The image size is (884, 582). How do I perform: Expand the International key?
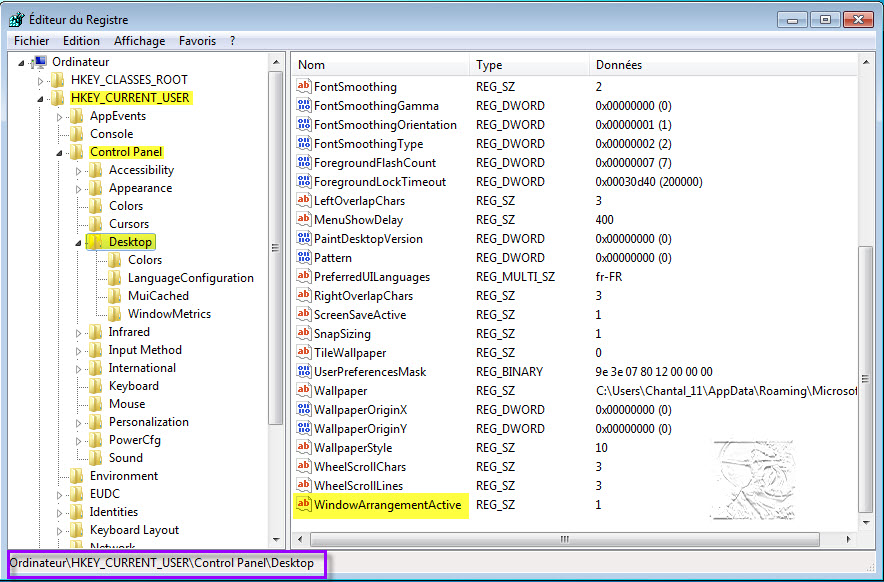pyautogui.click(x=78, y=369)
